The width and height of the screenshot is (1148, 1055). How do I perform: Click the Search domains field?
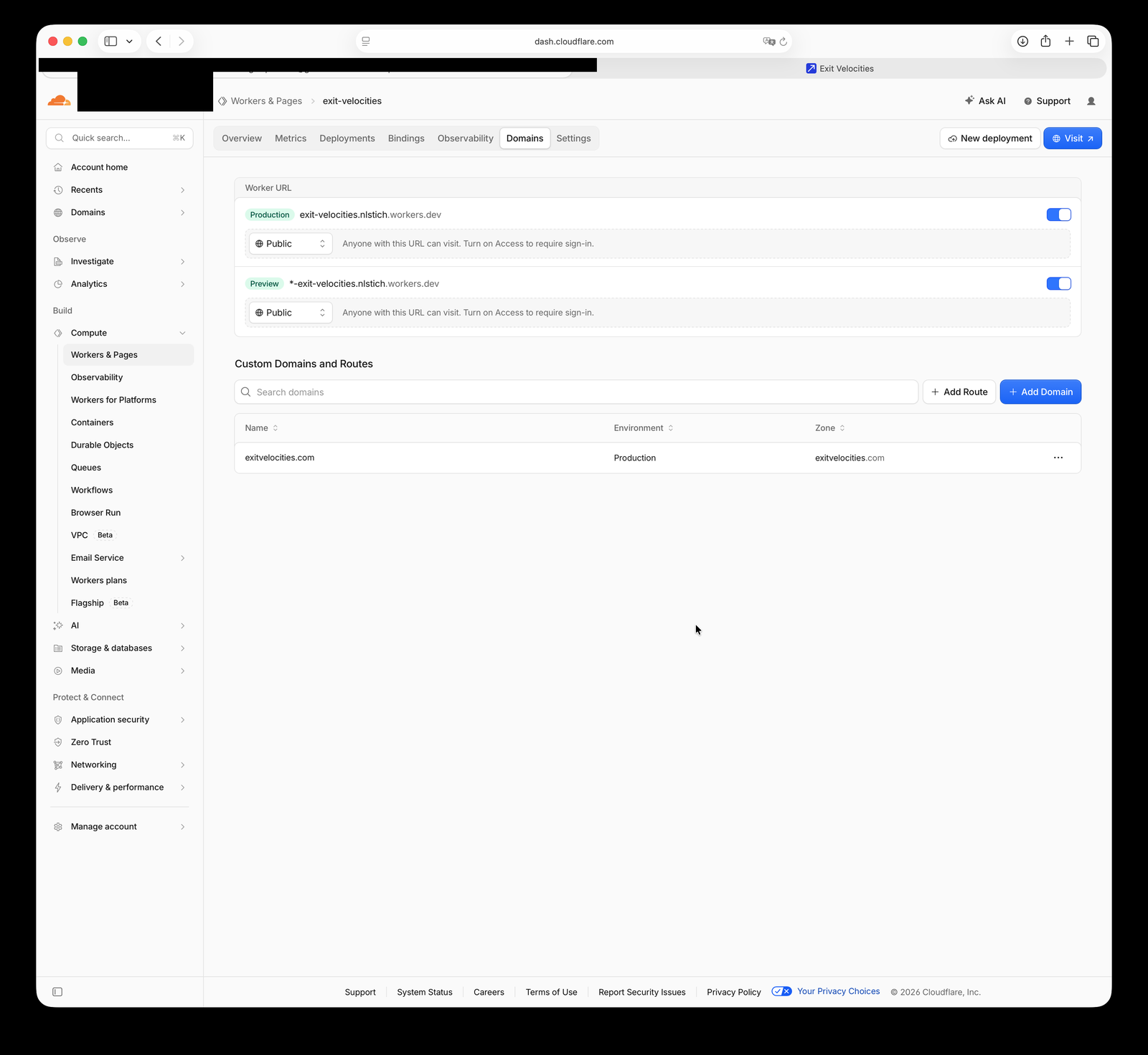(x=576, y=392)
